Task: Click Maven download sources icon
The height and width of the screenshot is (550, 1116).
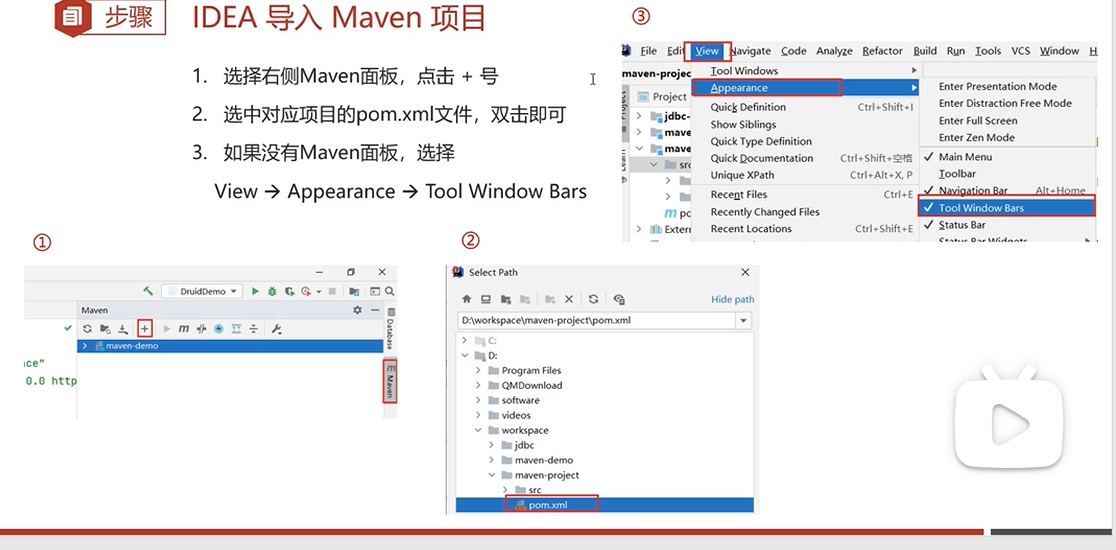Action: pos(123,329)
